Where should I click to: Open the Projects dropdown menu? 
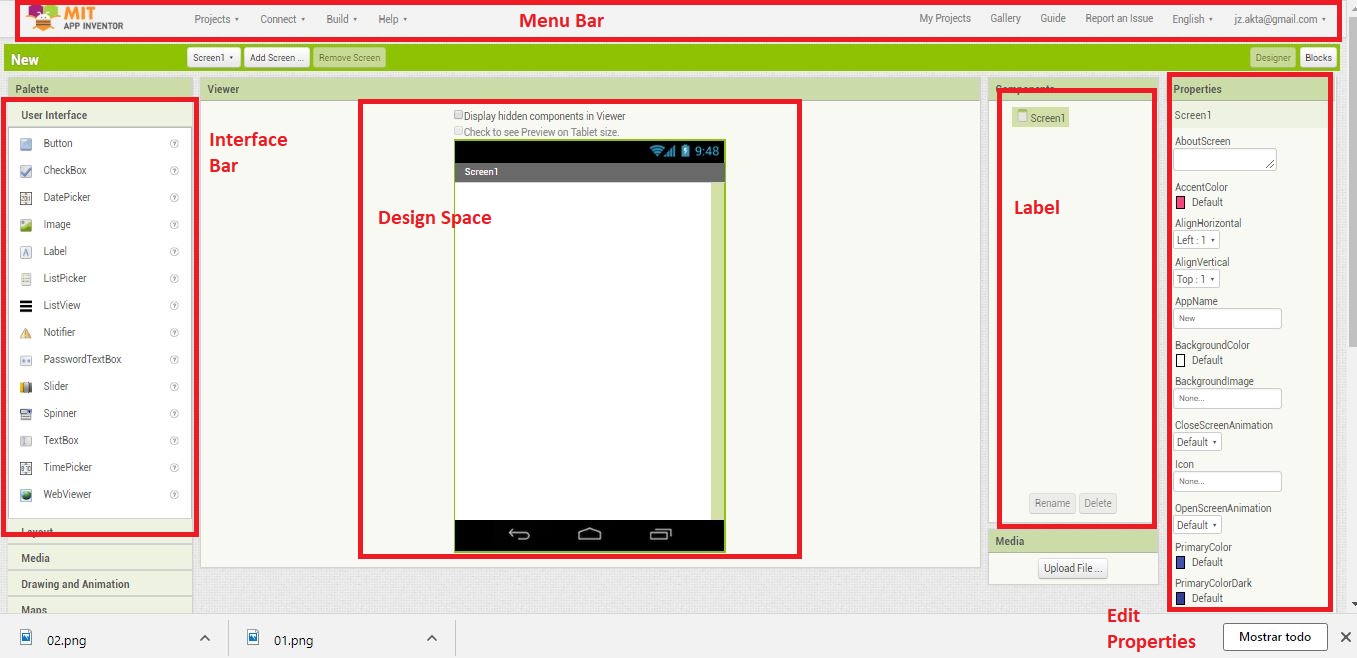(217, 19)
